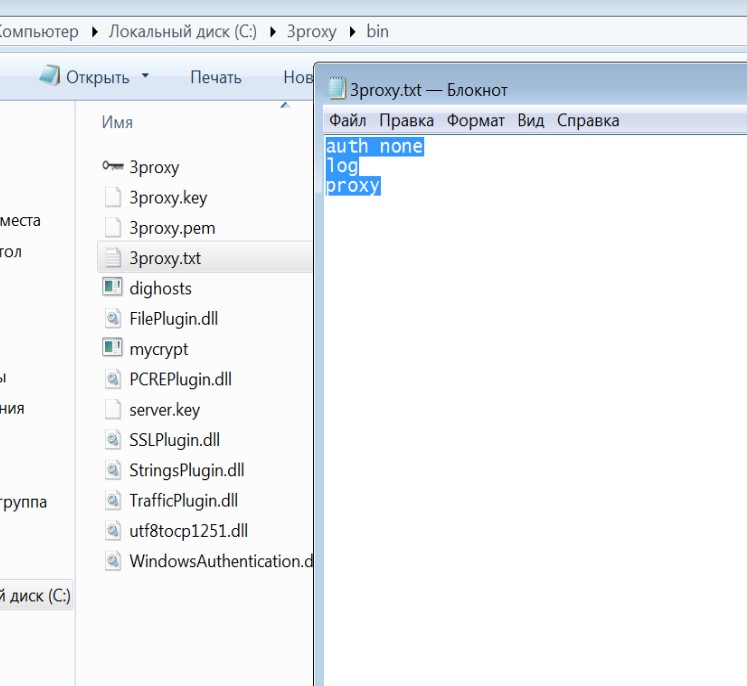
Task: Open the Справка menu in Notepad
Action: (x=588, y=121)
